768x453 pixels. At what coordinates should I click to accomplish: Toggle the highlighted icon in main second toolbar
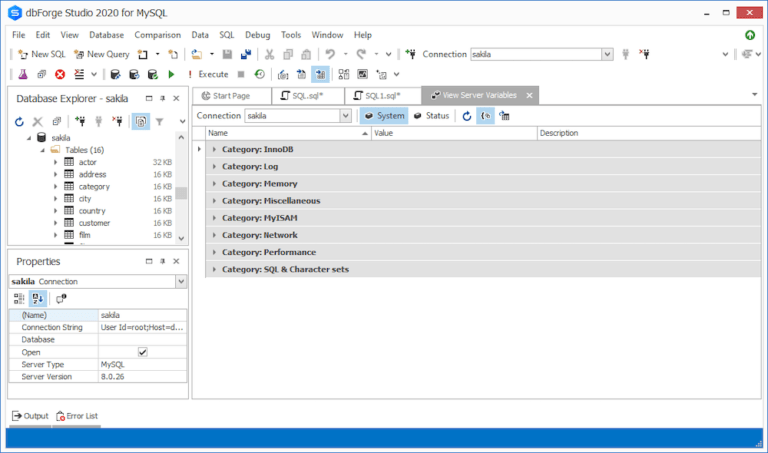(x=320, y=74)
